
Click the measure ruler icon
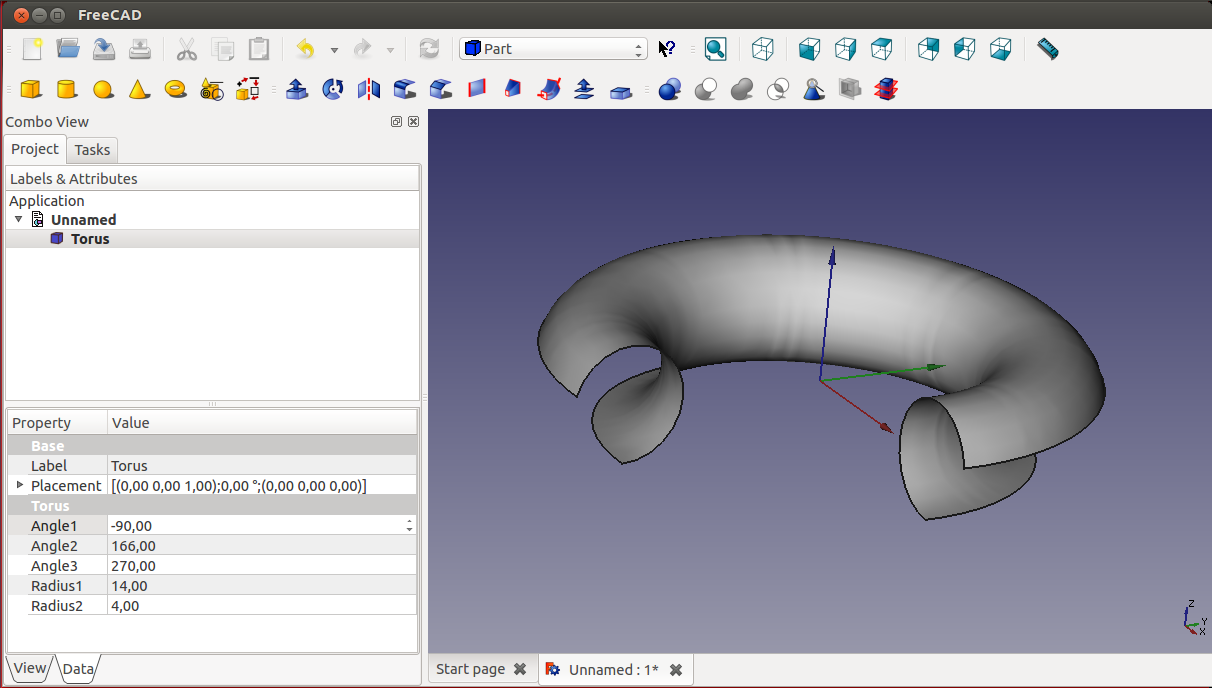click(x=1047, y=49)
